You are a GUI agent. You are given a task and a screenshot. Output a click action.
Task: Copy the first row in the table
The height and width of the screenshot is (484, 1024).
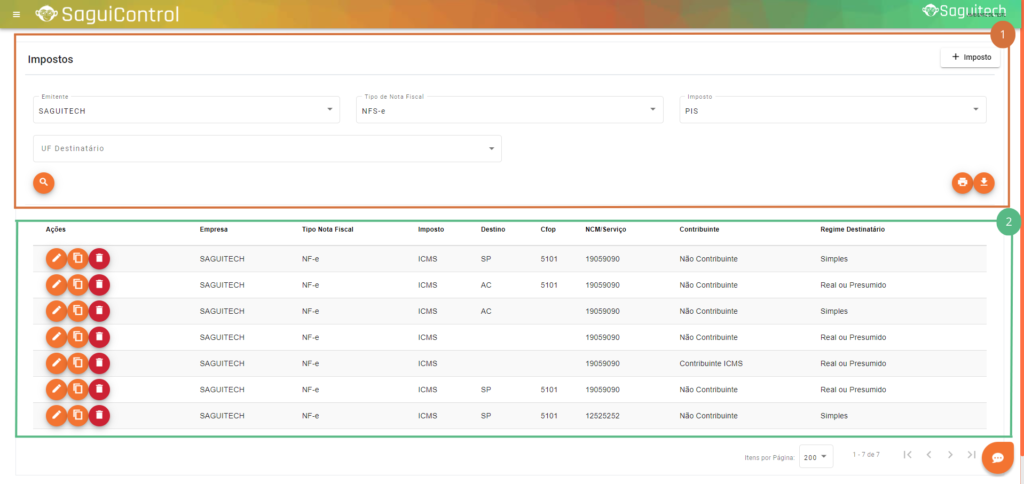pos(78,258)
